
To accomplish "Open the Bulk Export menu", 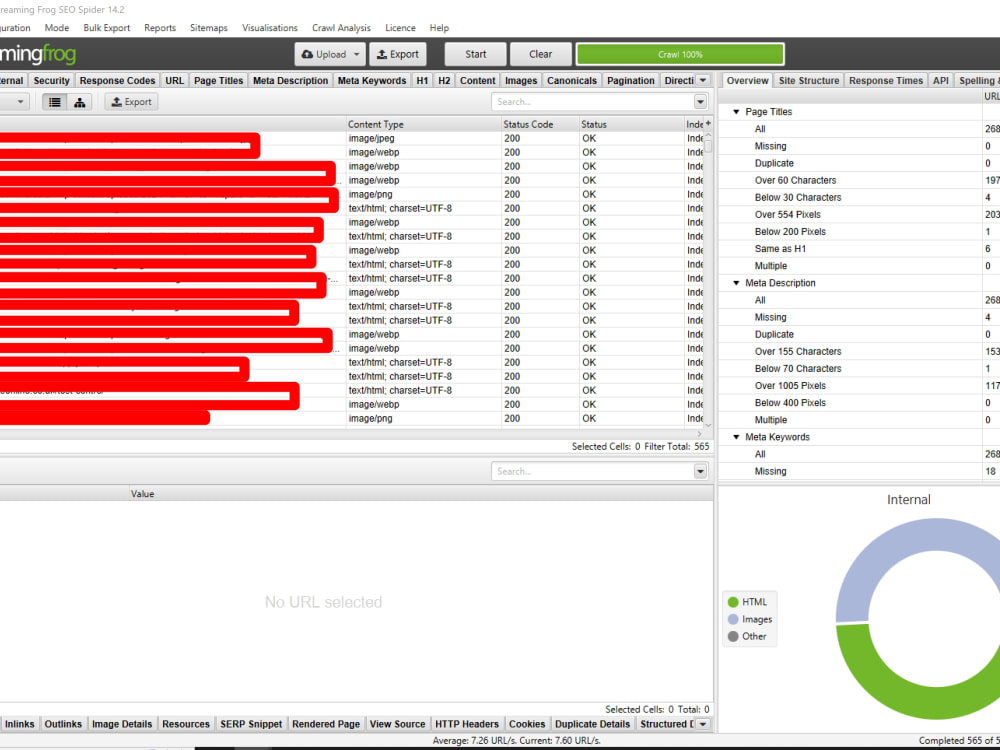I will (x=107, y=28).
